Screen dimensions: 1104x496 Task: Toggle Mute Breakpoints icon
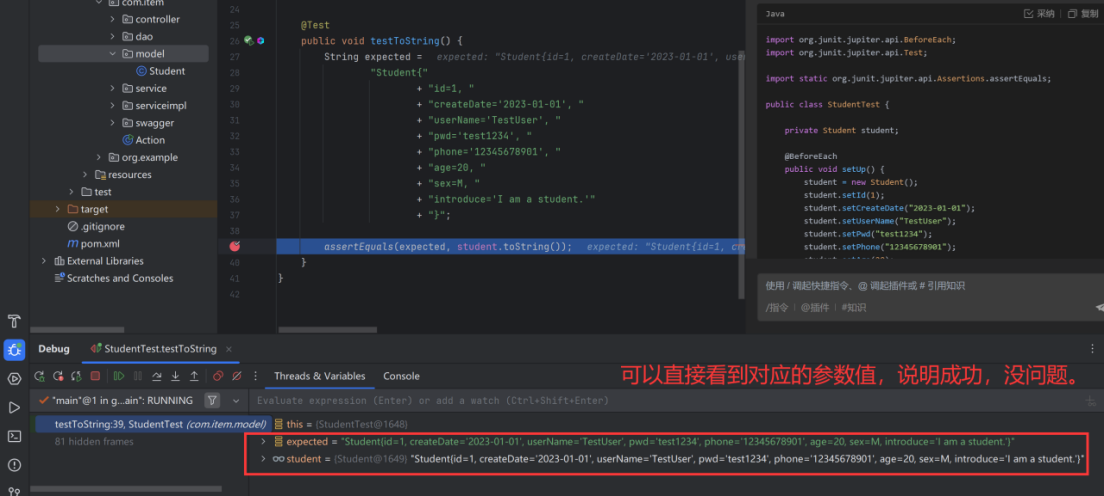click(x=237, y=376)
